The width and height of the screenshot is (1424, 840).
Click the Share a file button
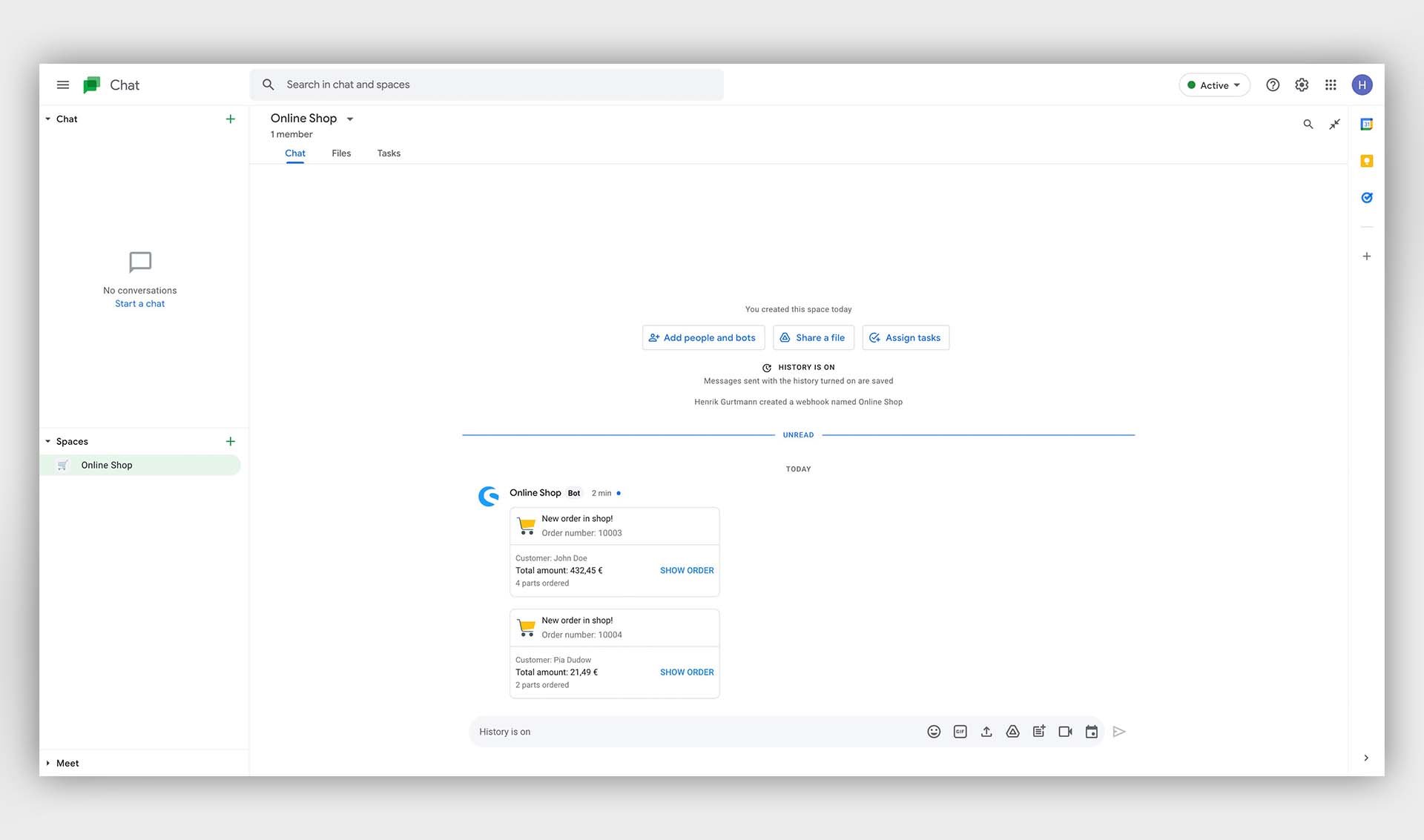814,337
